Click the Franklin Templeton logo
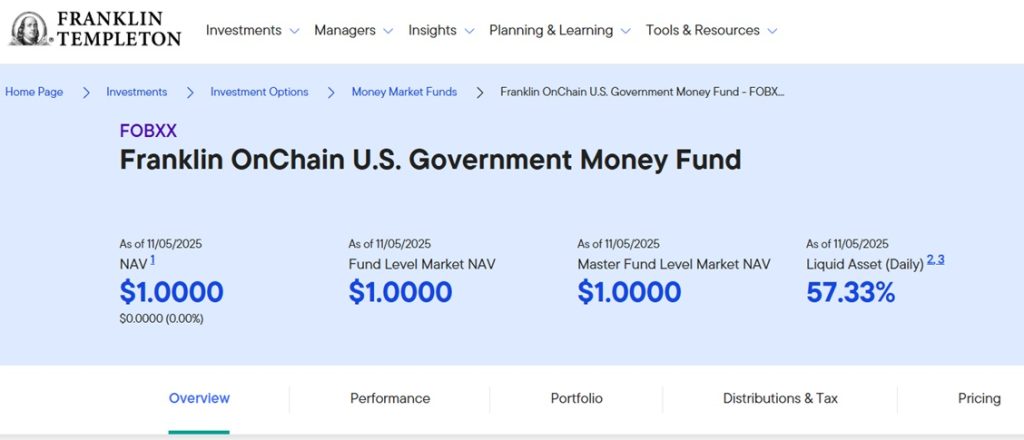 click(x=95, y=30)
